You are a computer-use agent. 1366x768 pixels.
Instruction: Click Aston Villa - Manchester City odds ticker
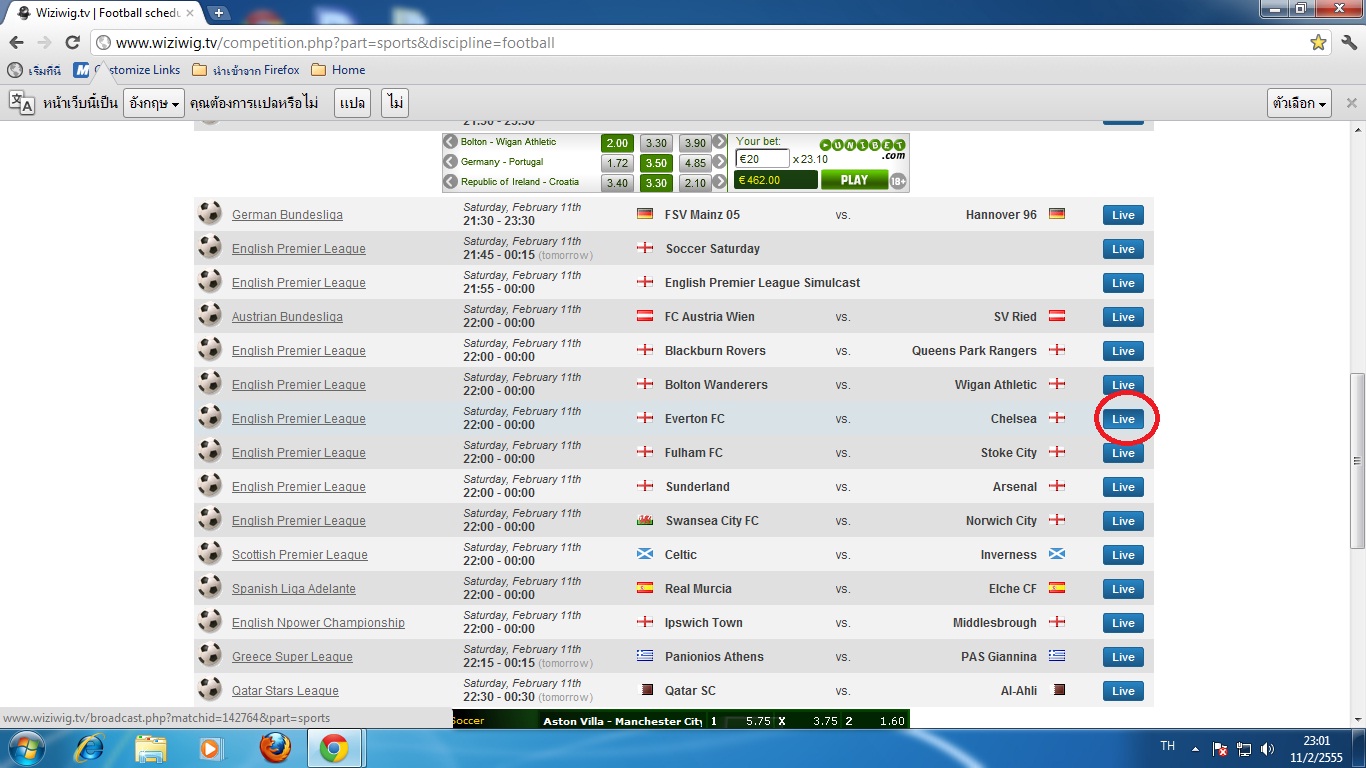tap(681, 720)
